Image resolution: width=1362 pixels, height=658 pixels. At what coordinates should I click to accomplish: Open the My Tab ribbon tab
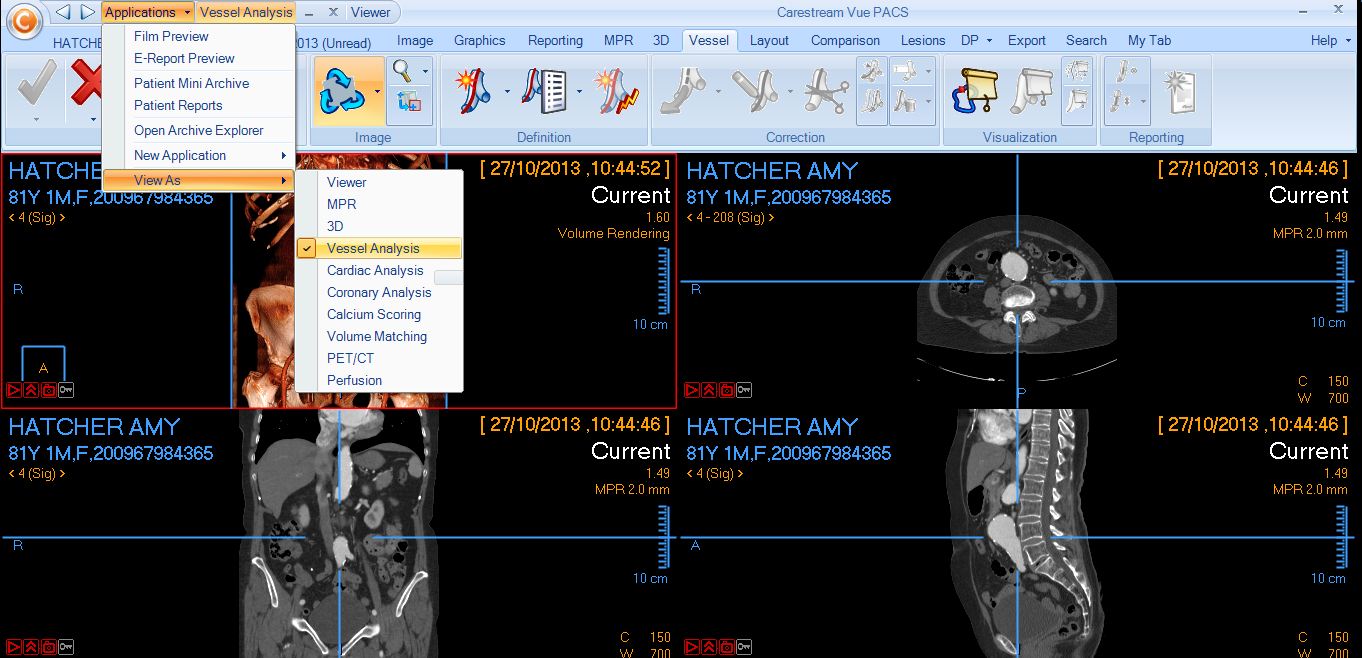(x=1149, y=40)
